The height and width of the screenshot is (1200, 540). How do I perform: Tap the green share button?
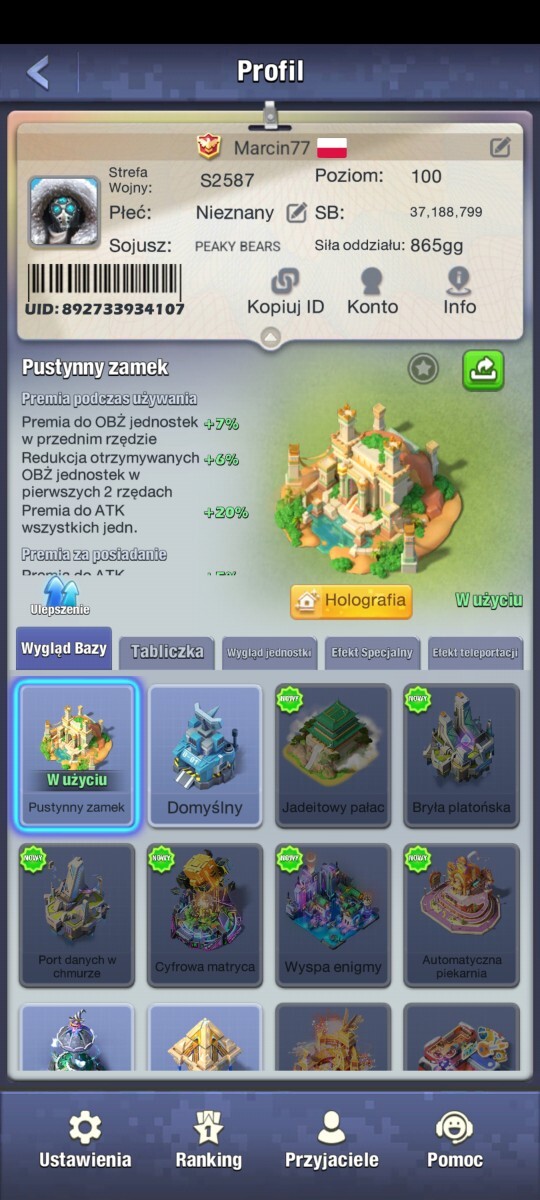483,370
